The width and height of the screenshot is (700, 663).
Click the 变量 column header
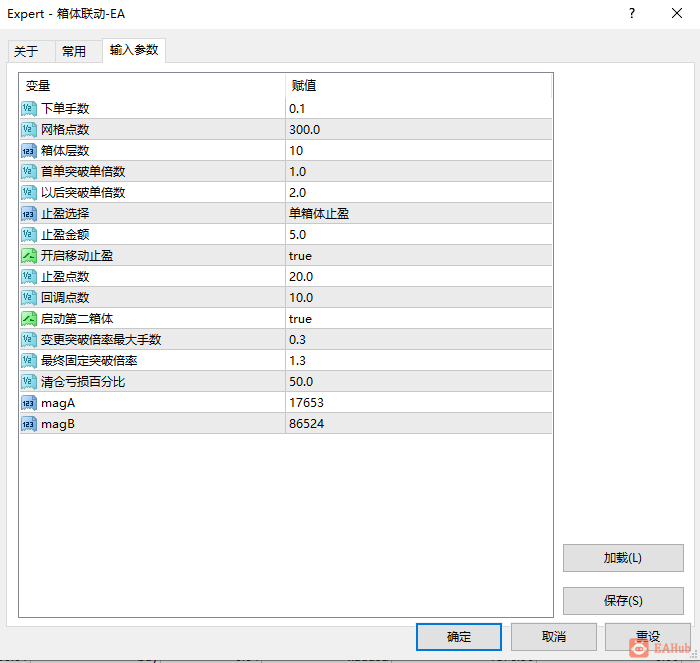click(x=152, y=85)
